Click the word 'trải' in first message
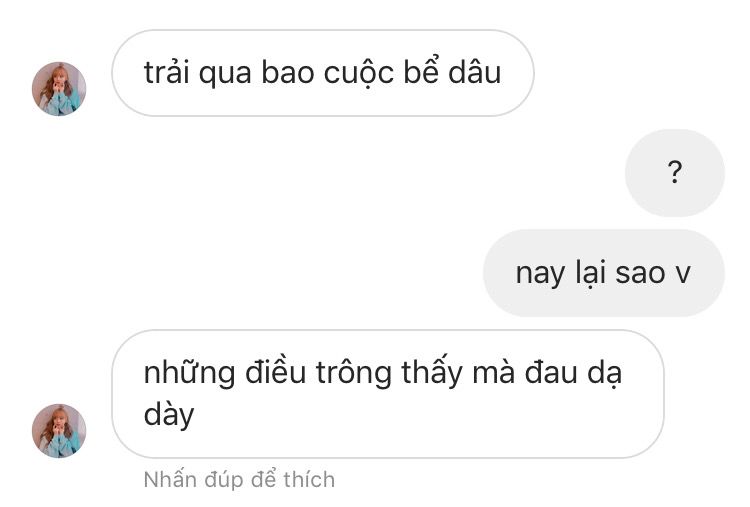750x507 pixels. 166,73
